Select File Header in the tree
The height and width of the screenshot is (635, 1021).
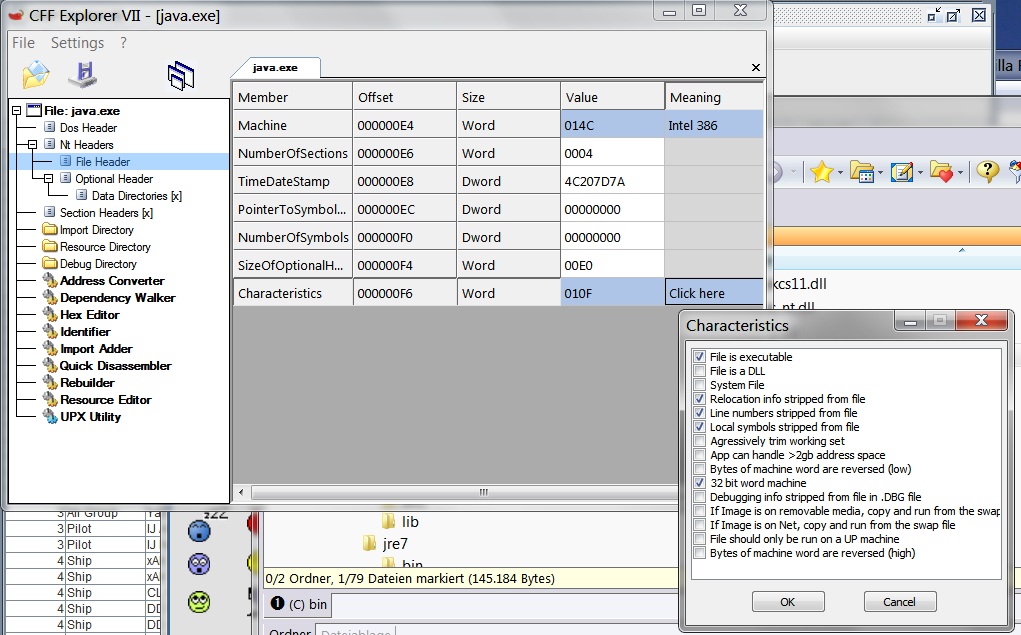point(102,162)
